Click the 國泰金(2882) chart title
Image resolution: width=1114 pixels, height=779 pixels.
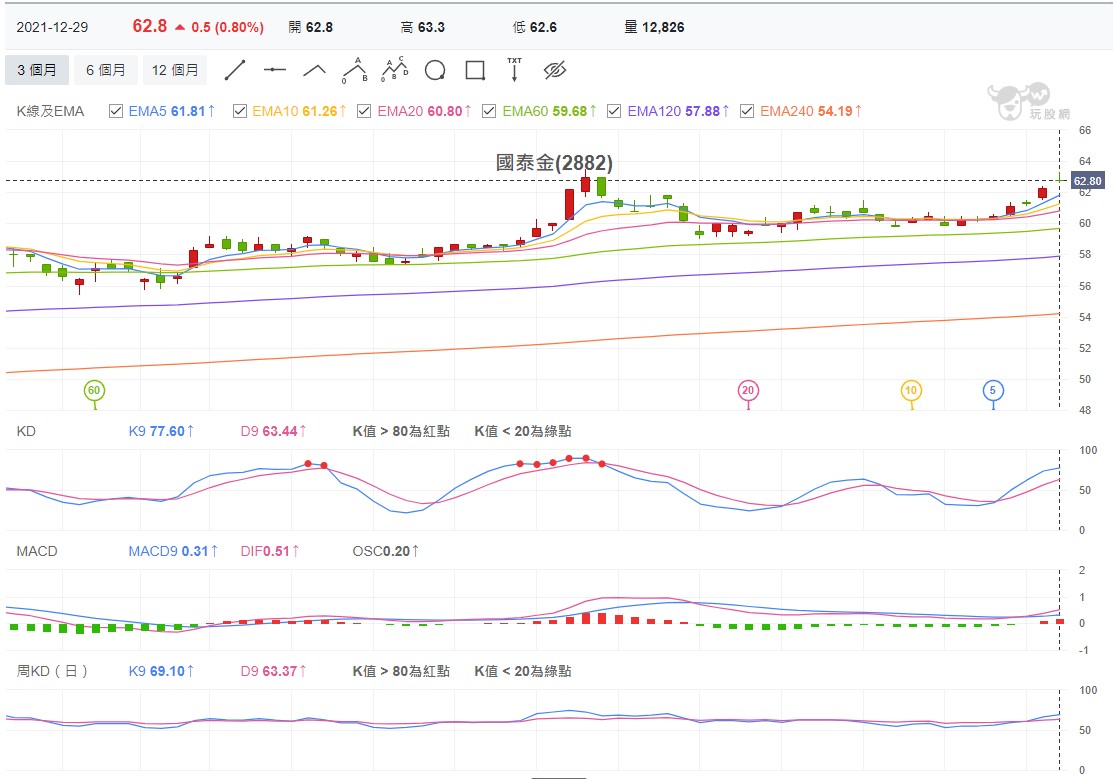coord(554,163)
